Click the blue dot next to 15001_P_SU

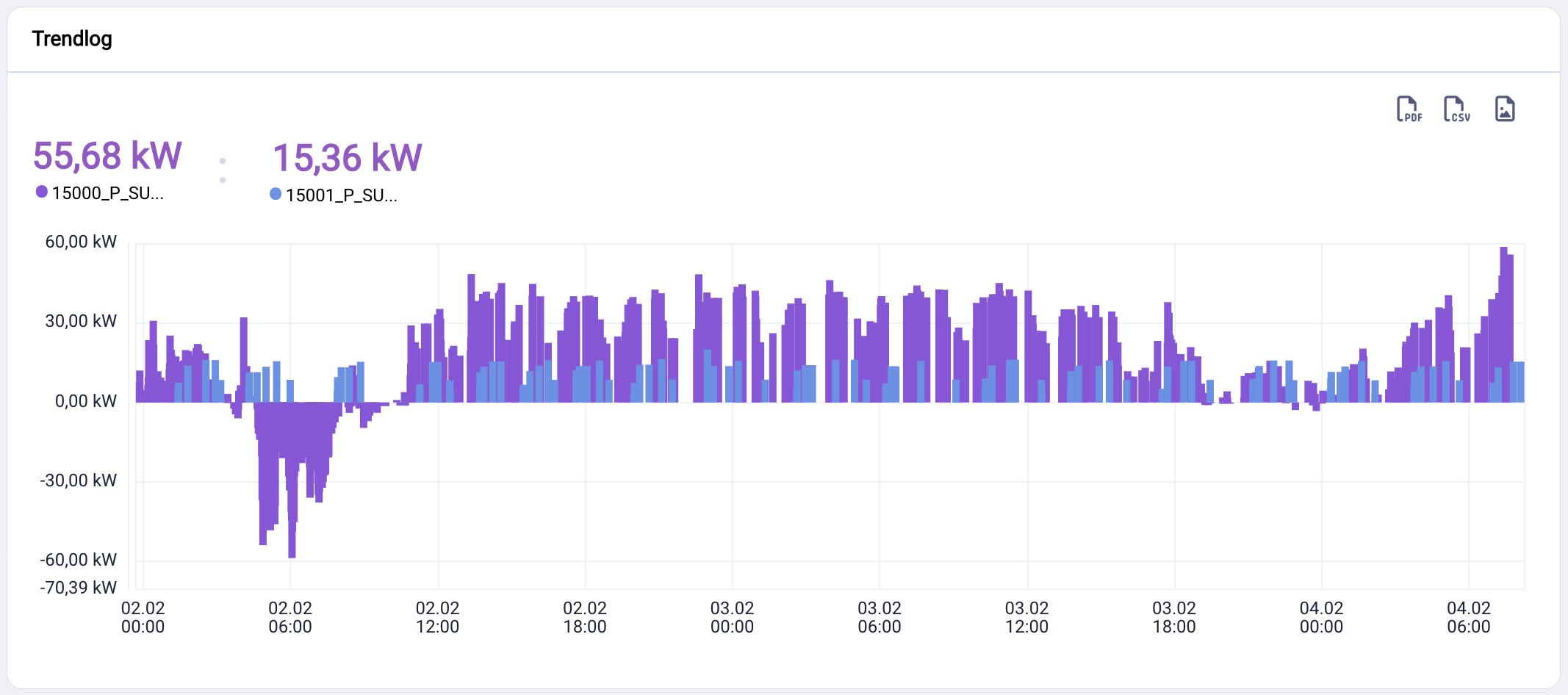276,193
